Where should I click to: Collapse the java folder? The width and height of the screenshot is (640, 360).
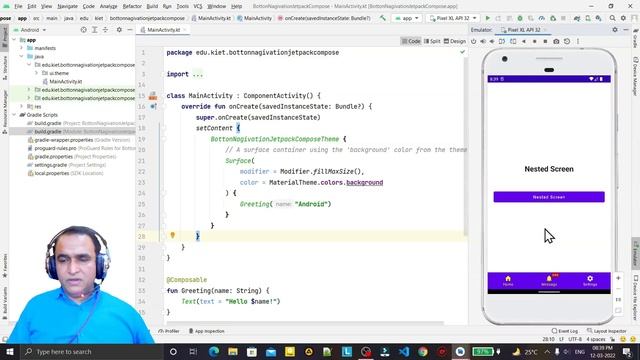[x=22, y=56]
